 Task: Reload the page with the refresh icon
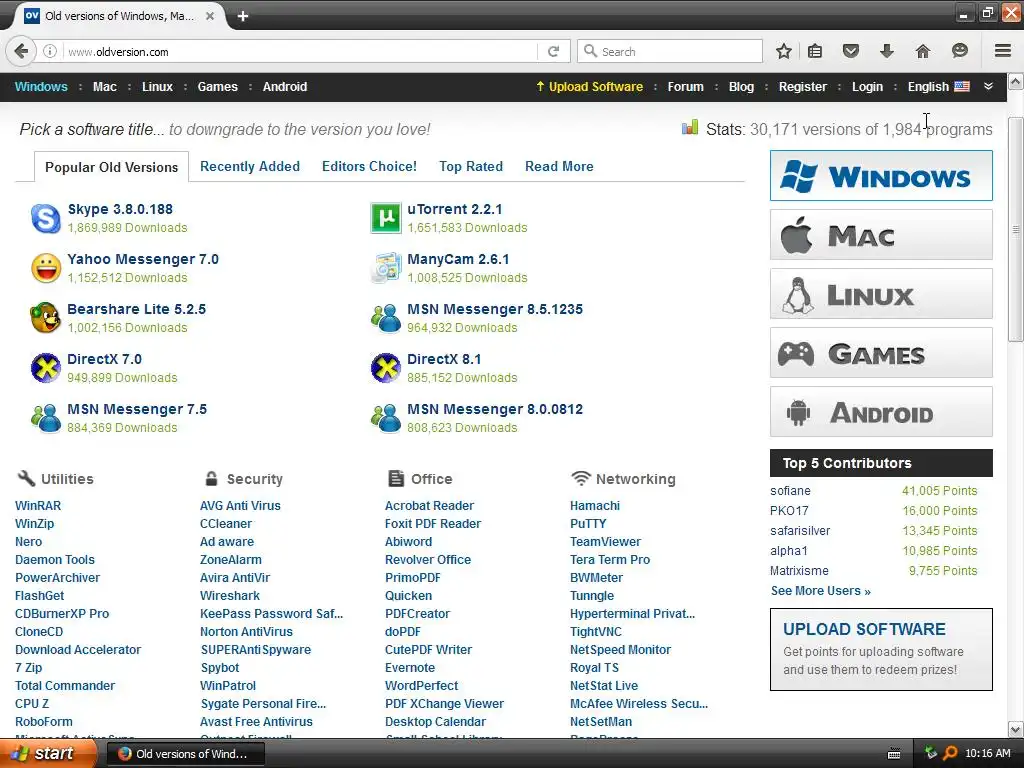coord(553,51)
